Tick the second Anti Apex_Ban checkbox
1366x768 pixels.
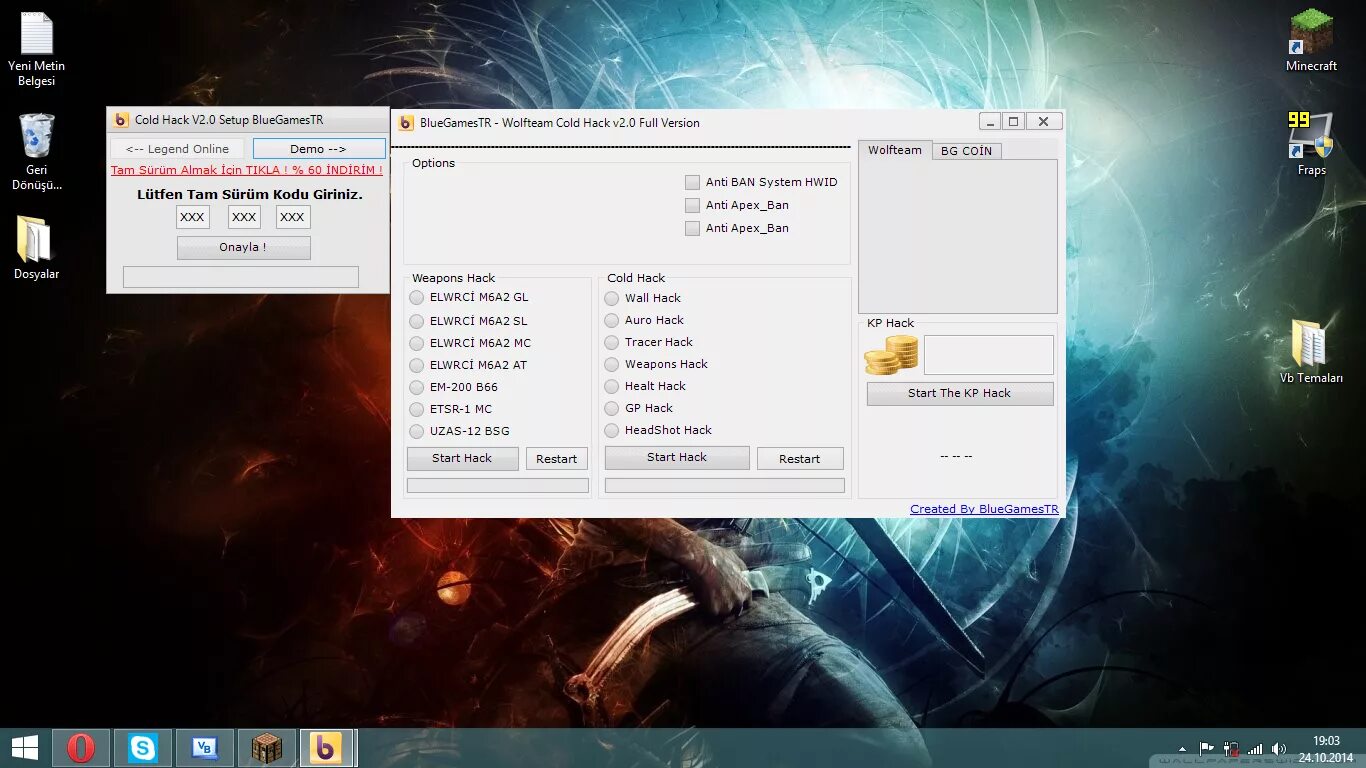click(x=692, y=228)
